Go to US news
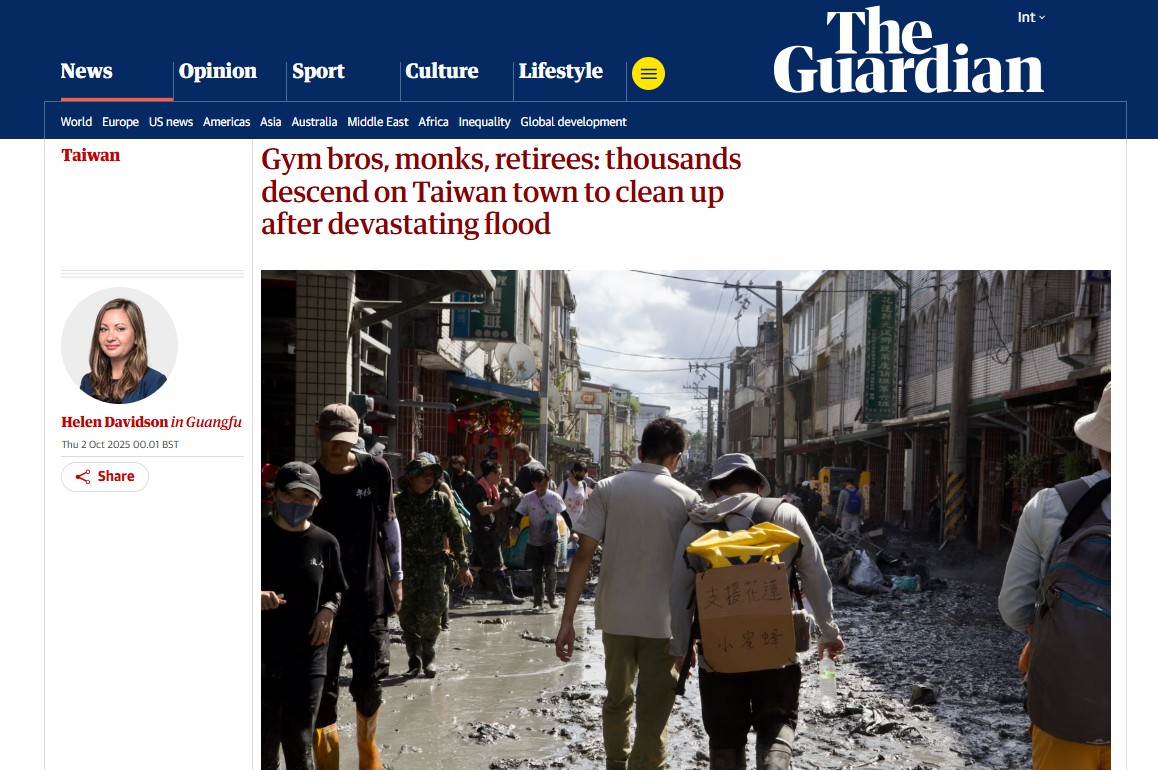The height and width of the screenshot is (770, 1158). click(171, 122)
